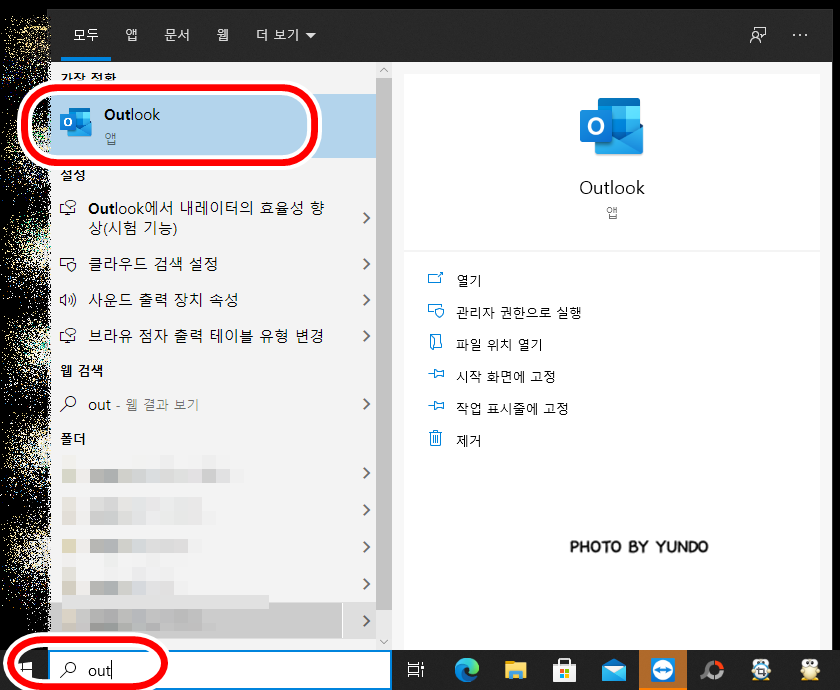Image resolution: width=840 pixels, height=690 pixels.
Task: Click the pin icon for 작업 표시줄에 고정
Action: pos(436,406)
